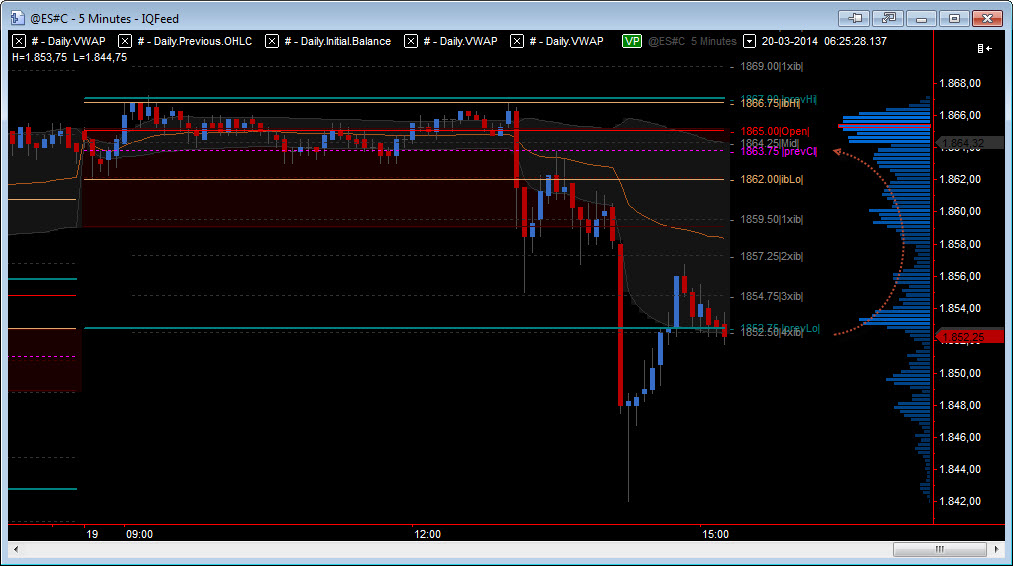Click the 1869.00|1xib| level label
1013x566 pixels.
[771, 67]
